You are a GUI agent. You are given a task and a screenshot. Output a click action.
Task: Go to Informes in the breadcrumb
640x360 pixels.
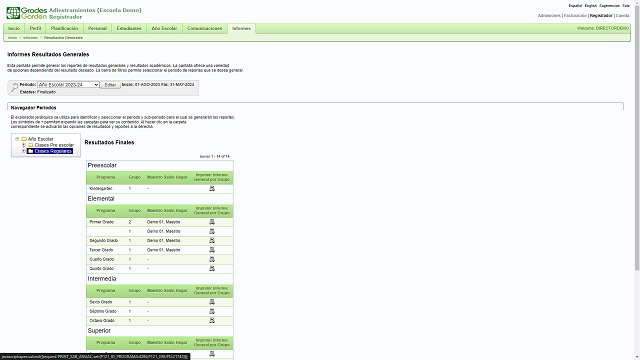coord(30,38)
